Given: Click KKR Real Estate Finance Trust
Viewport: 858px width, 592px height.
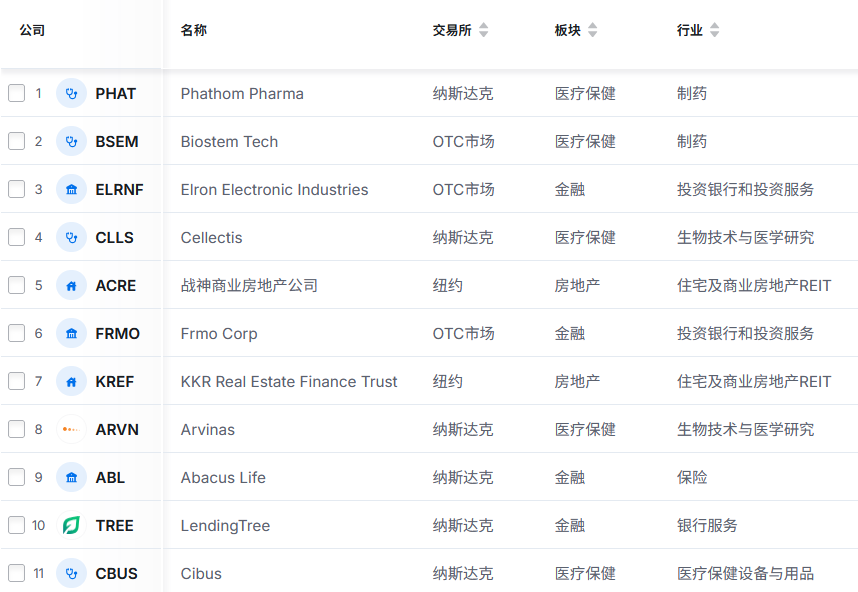Looking at the screenshot, I should click(289, 382).
